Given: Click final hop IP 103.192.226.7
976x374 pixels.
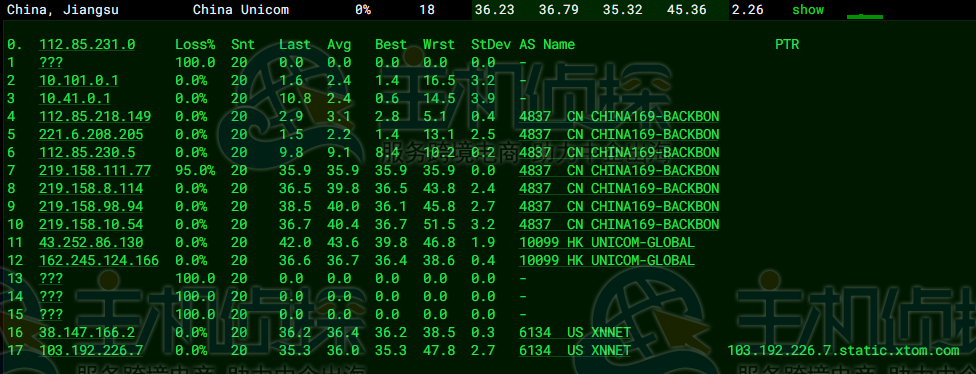Looking at the screenshot, I should point(91,351).
